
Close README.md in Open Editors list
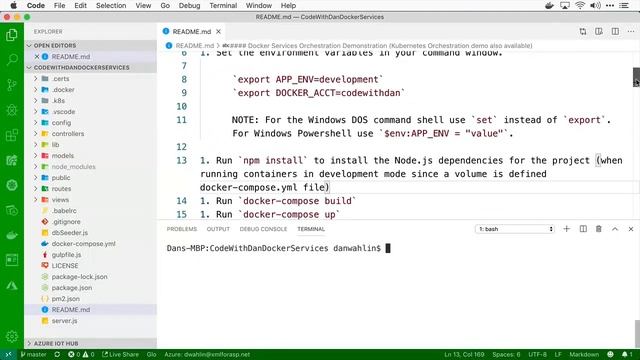pyautogui.click(x=37, y=57)
